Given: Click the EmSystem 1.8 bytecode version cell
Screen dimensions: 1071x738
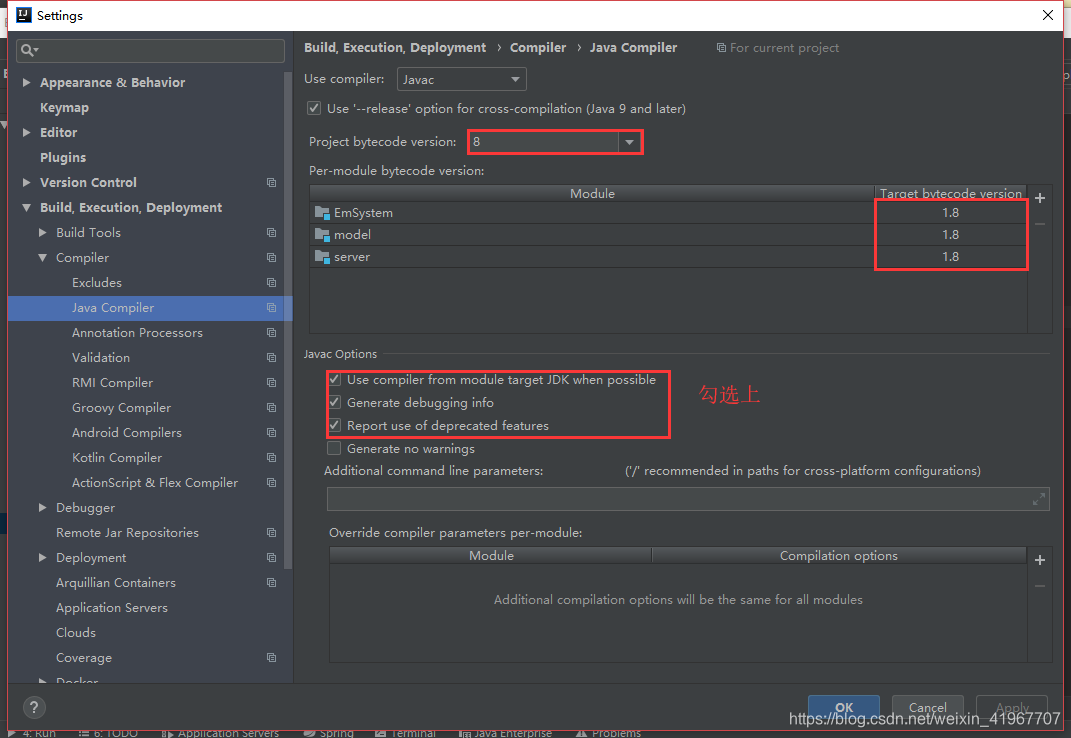Looking at the screenshot, I should (x=951, y=213).
